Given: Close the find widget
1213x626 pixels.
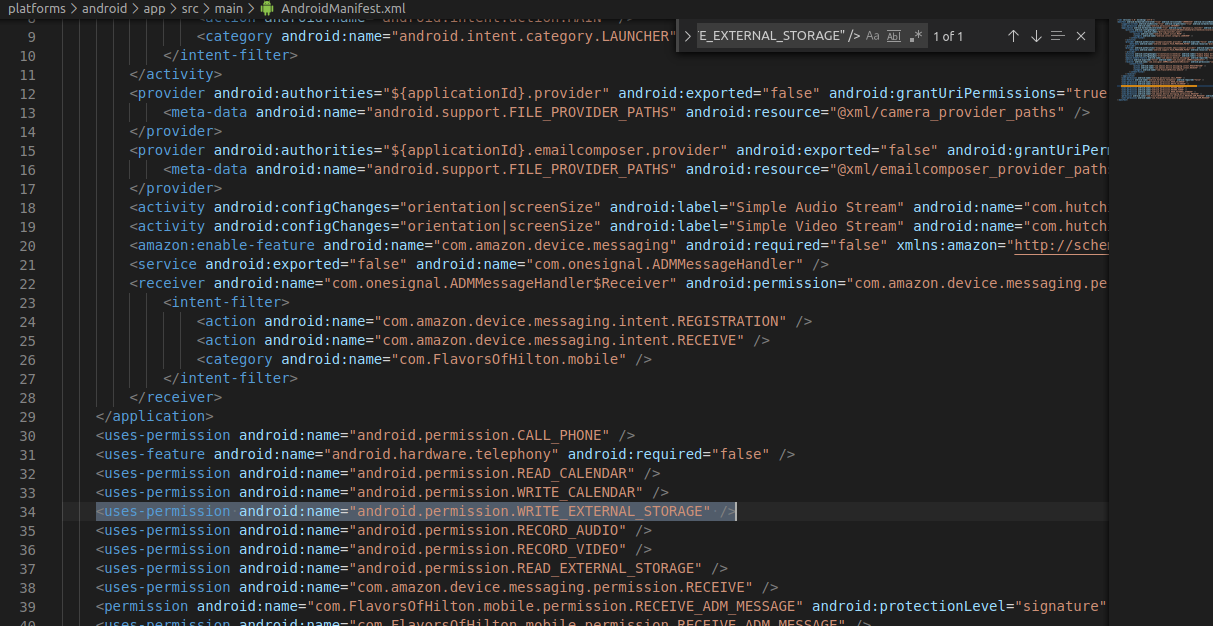Looking at the screenshot, I should point(1081,36).
